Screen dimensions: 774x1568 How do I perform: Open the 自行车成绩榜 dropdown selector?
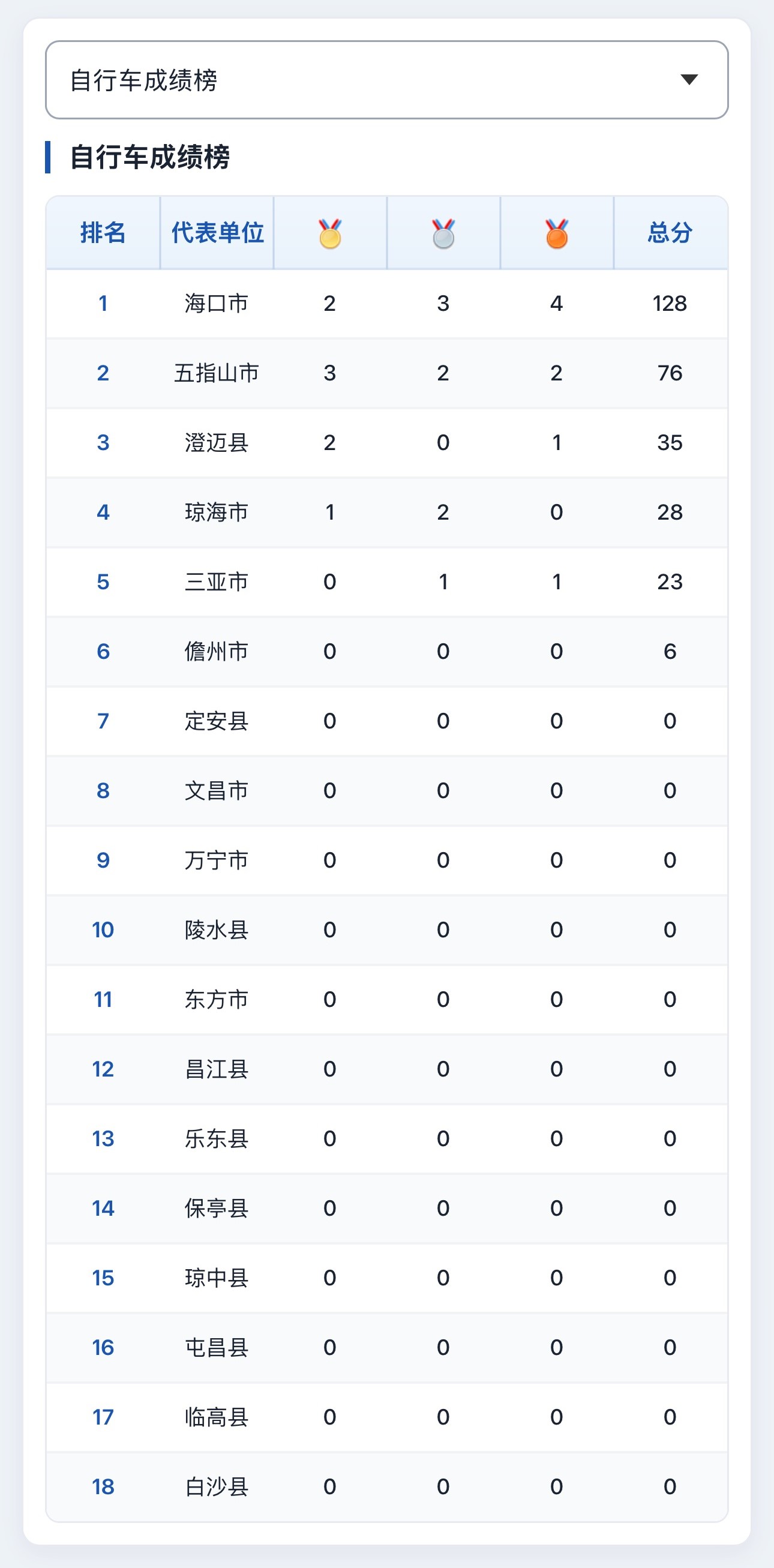tap(387, 80)
